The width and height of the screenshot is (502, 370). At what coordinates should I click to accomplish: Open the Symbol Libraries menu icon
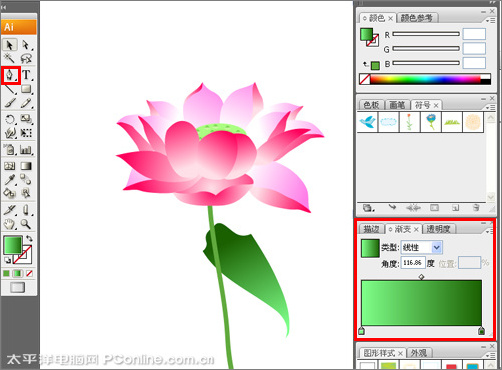(368, 208)
